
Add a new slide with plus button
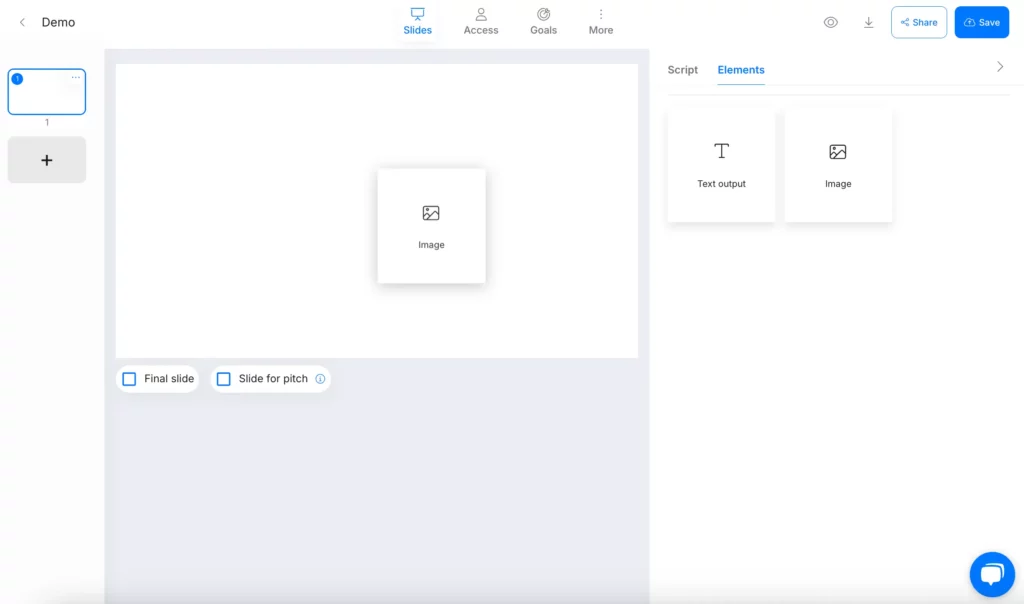[46, 160]
